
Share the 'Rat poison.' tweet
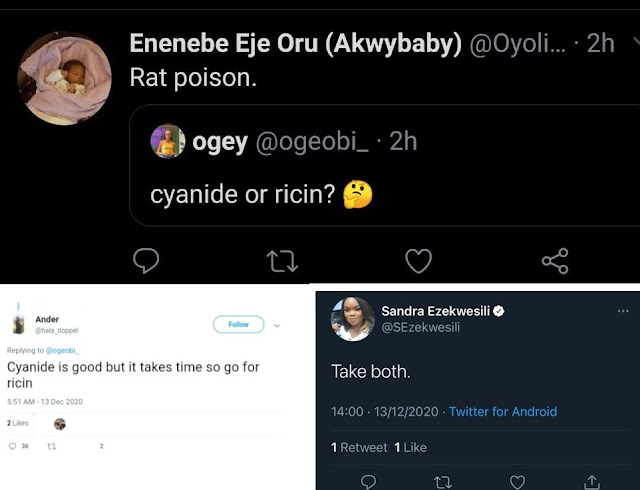[x=554, y=261]
